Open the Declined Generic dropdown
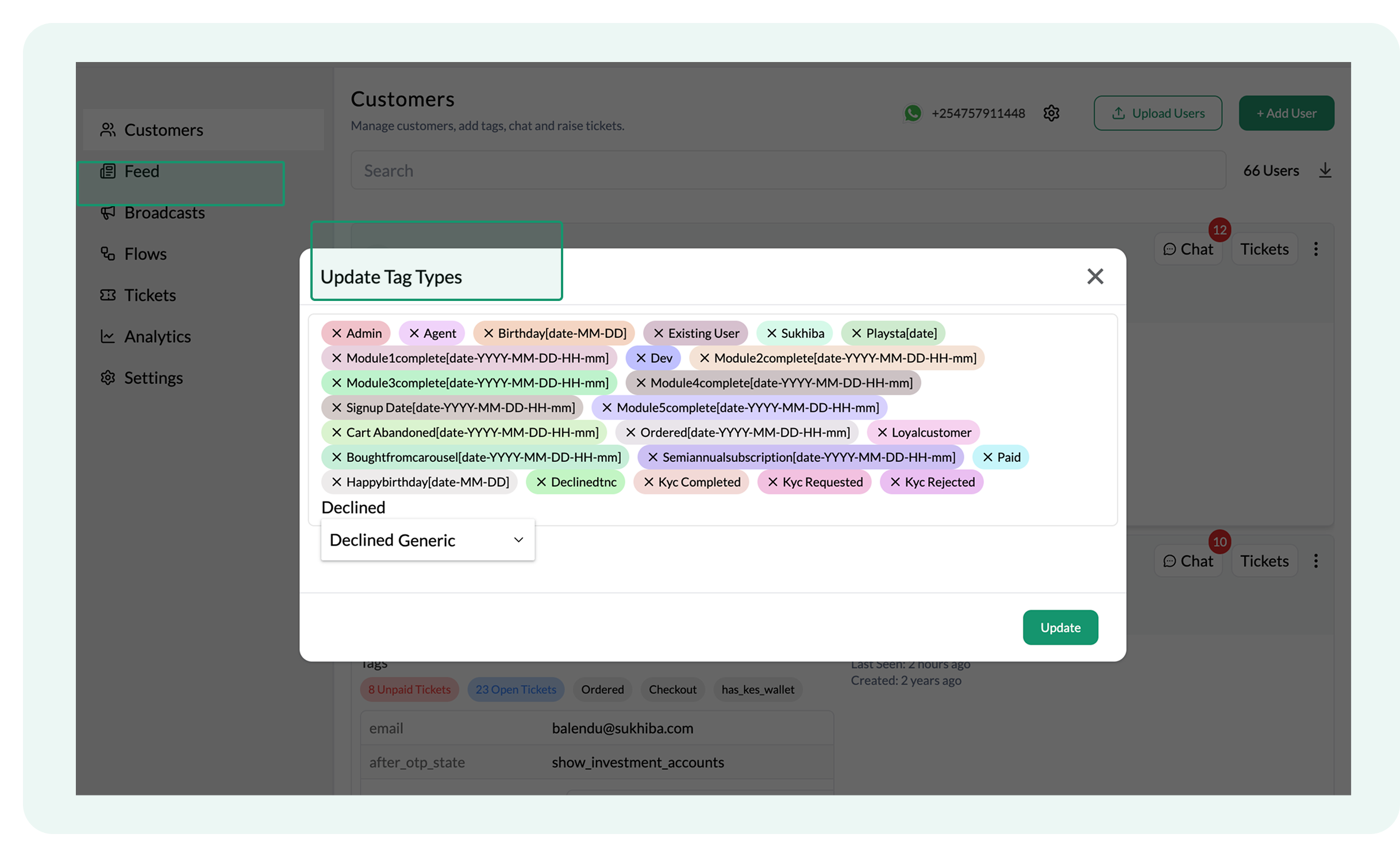1400x857 pixels. click(428, 540)
